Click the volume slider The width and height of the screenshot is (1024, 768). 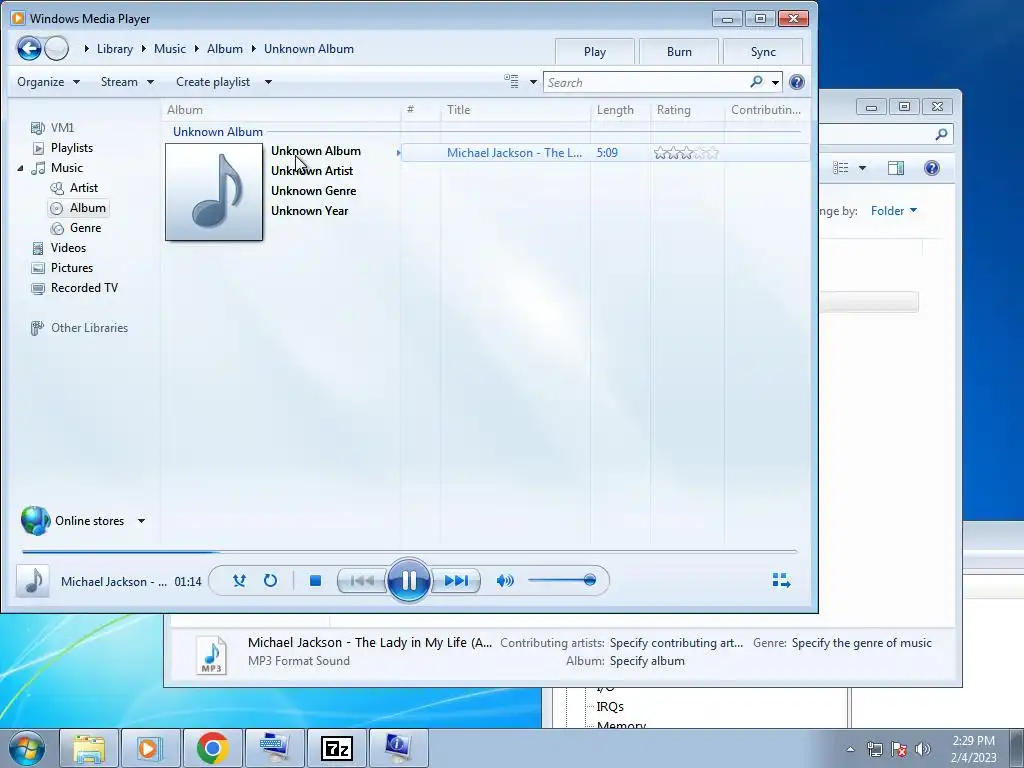click(562, 581)
